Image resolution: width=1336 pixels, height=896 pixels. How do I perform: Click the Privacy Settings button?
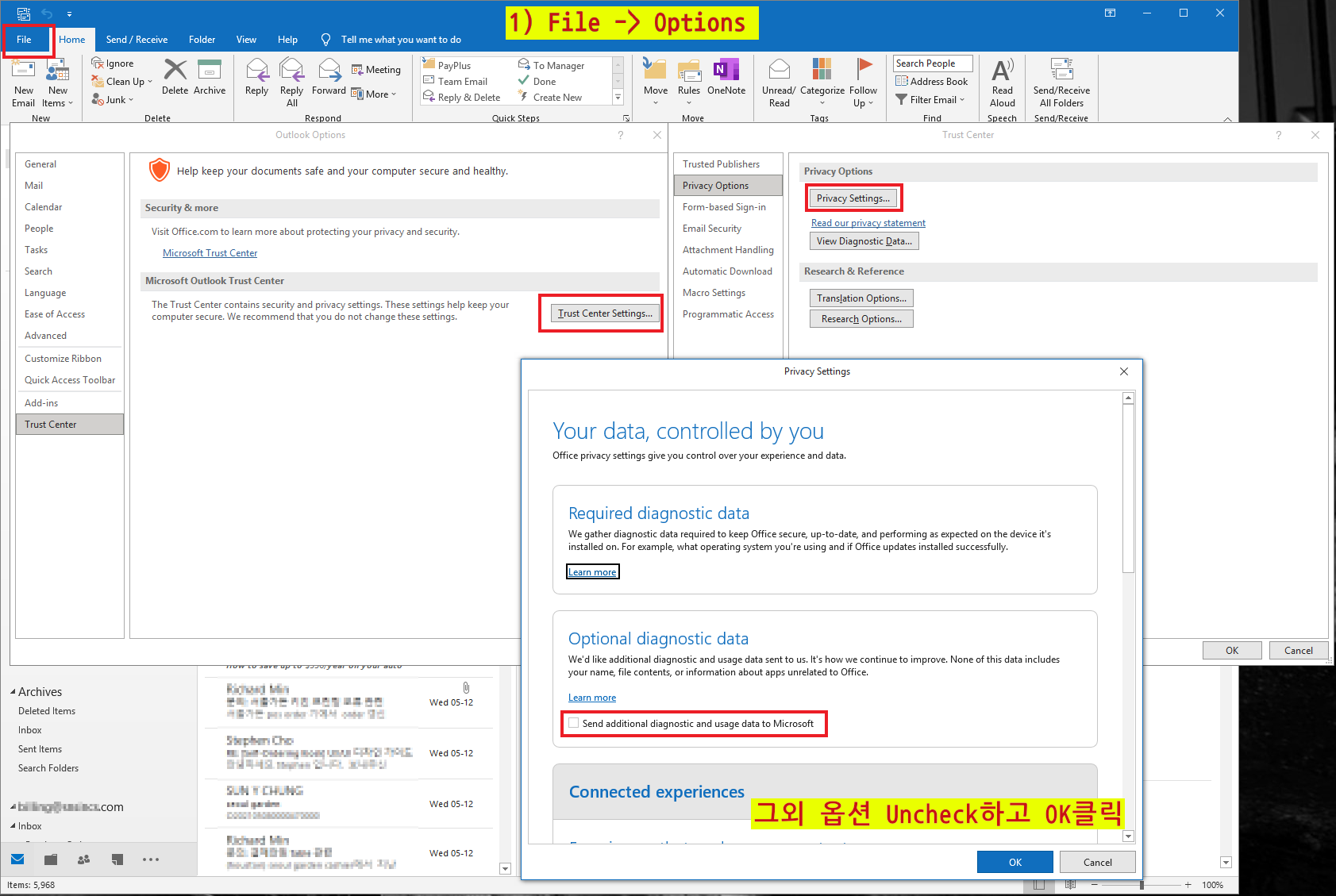click(853, 198)
